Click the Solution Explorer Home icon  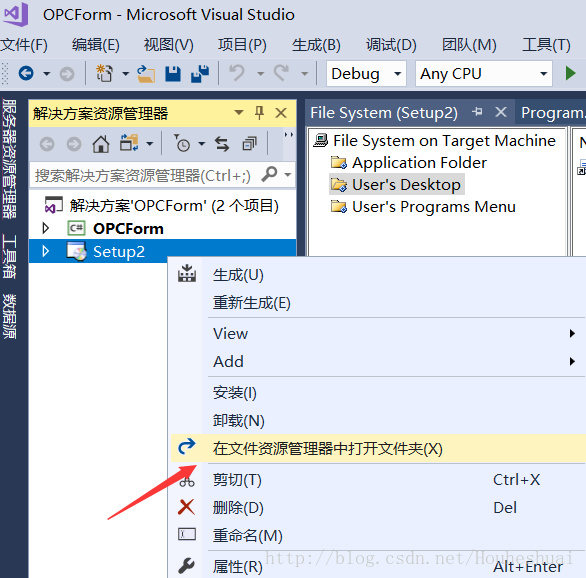pyautogui.click(x=101, y=144)
